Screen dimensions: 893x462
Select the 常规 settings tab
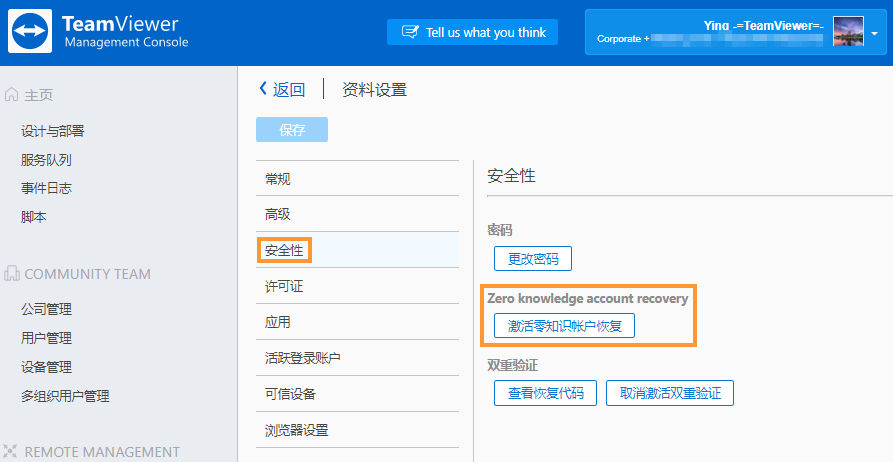357,178
